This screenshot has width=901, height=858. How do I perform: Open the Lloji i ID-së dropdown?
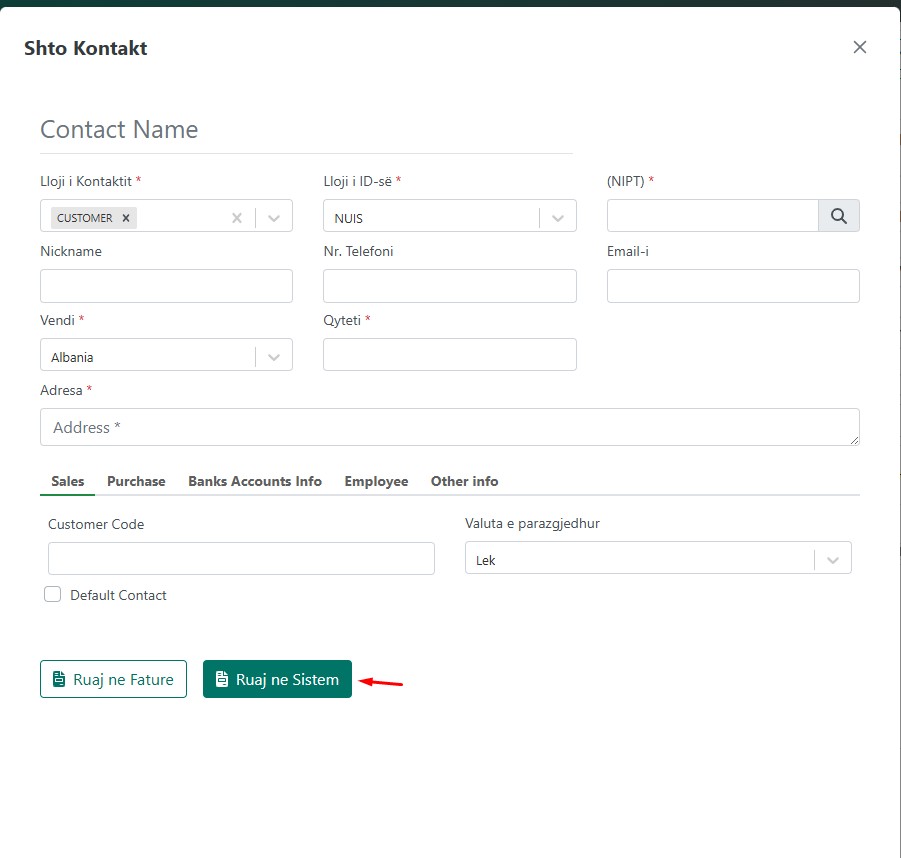click(558, 218)
